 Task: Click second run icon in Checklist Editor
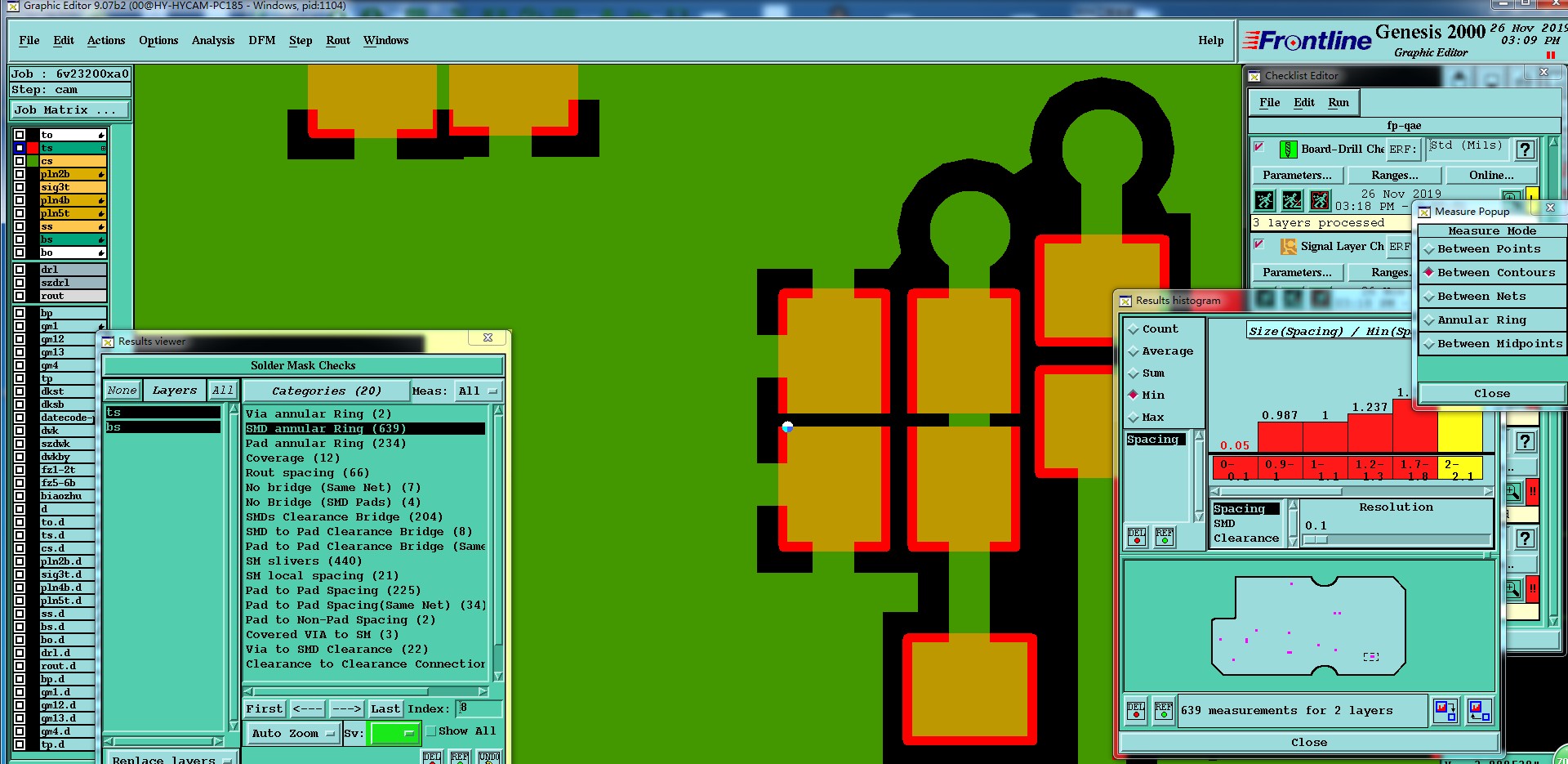pos(1292,199)
